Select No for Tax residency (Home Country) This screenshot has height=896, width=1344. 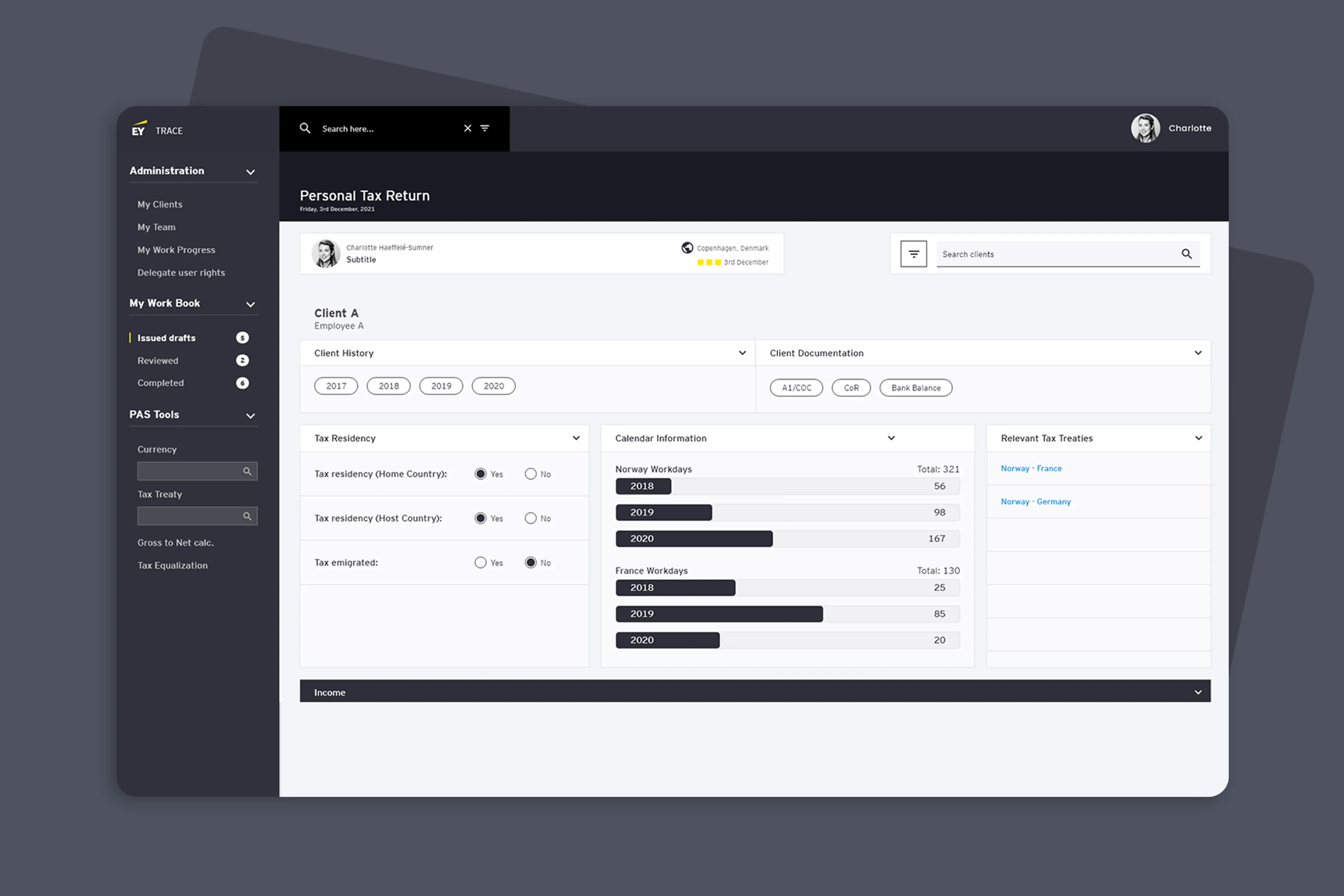530,474
